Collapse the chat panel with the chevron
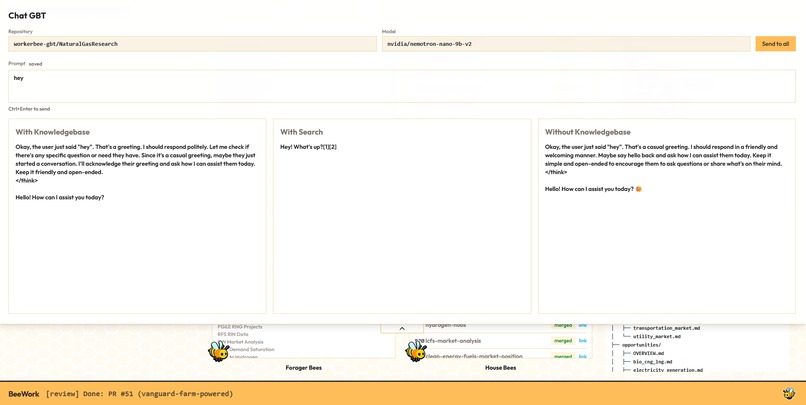 402,328
